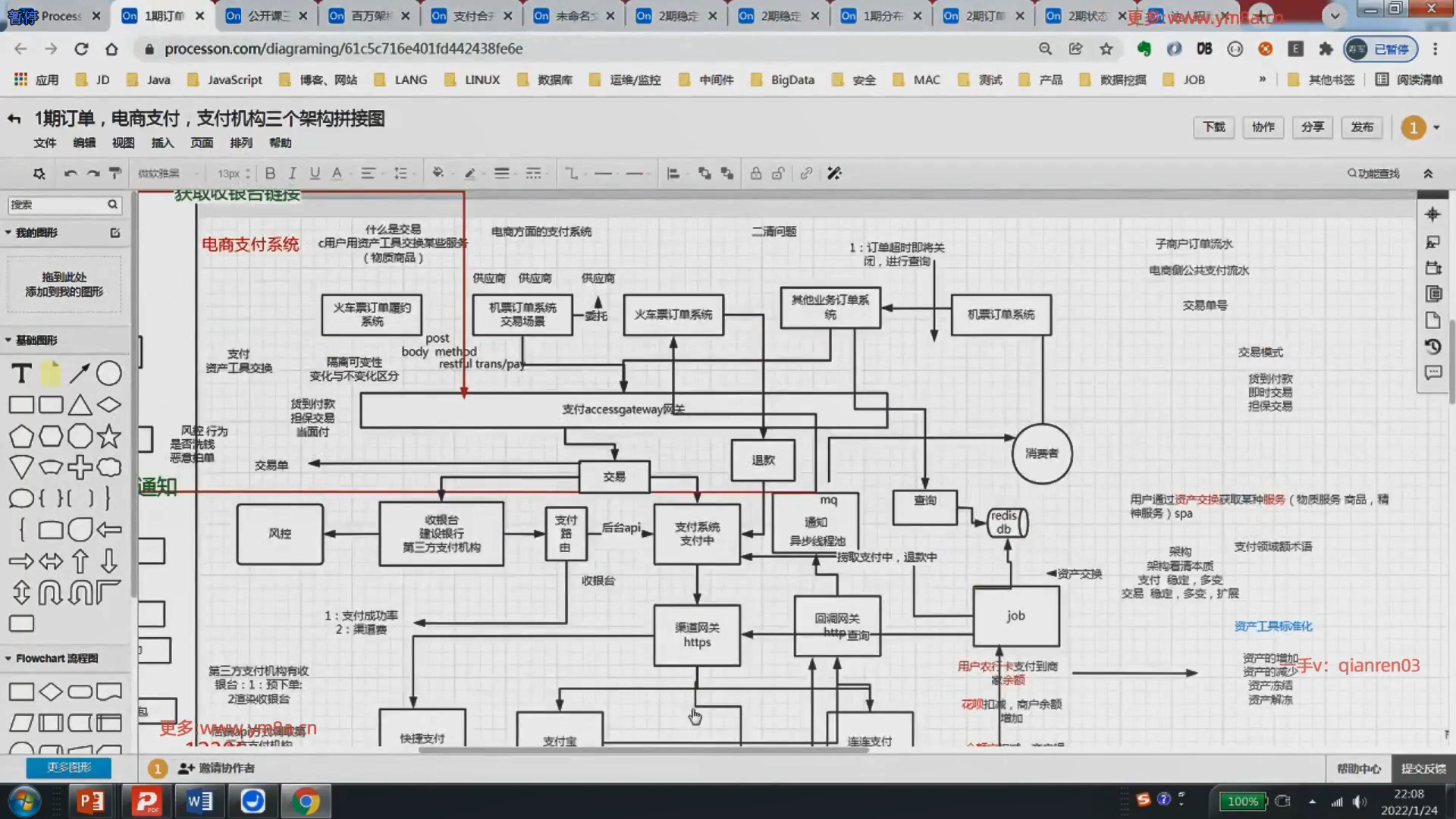Click the lock shape icon

coord(755,174)
